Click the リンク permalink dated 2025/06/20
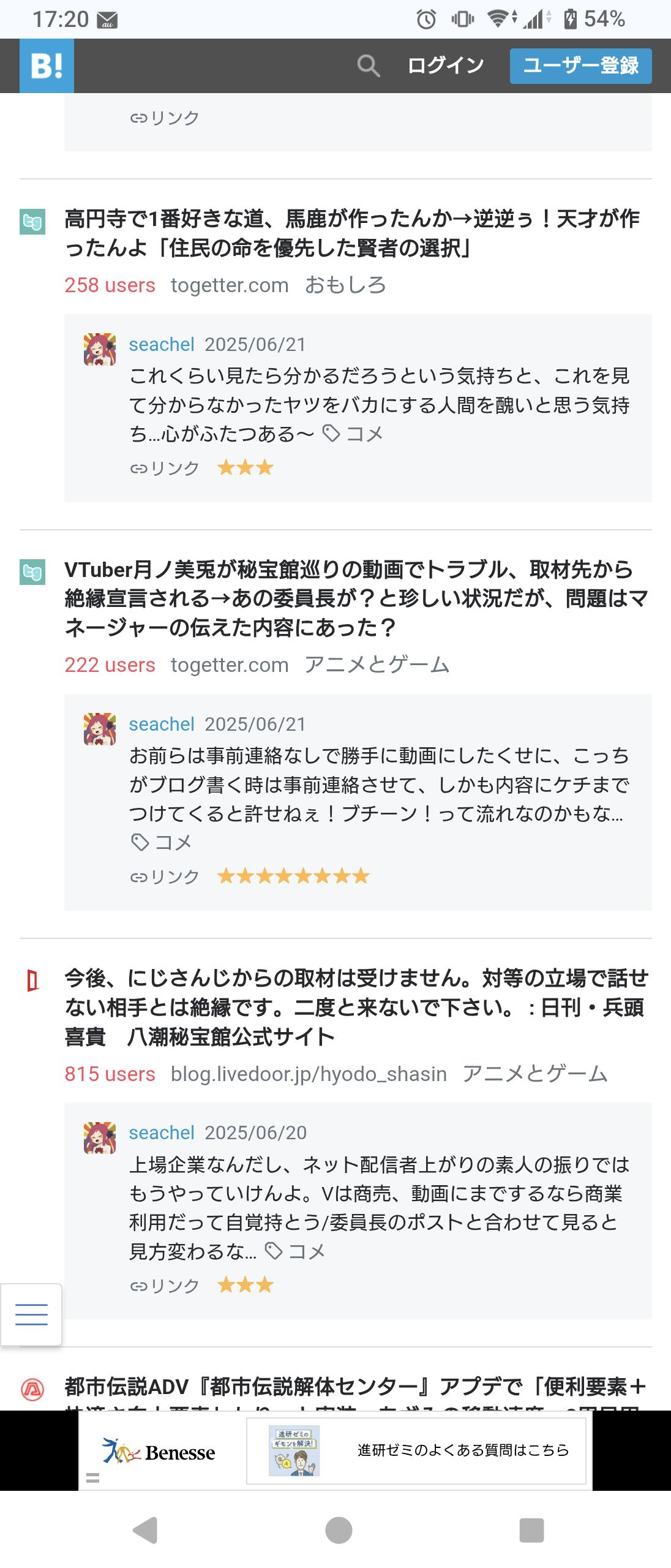Screen dimensions: 671x1568 point(165,1285)
